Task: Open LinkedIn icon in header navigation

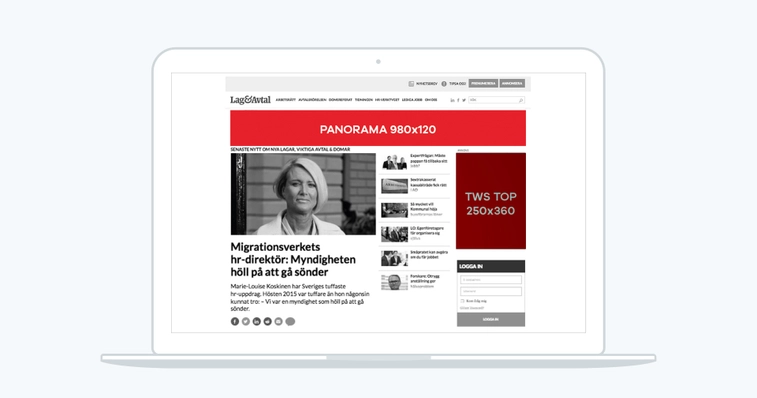Action: click(x=452, y=100)
